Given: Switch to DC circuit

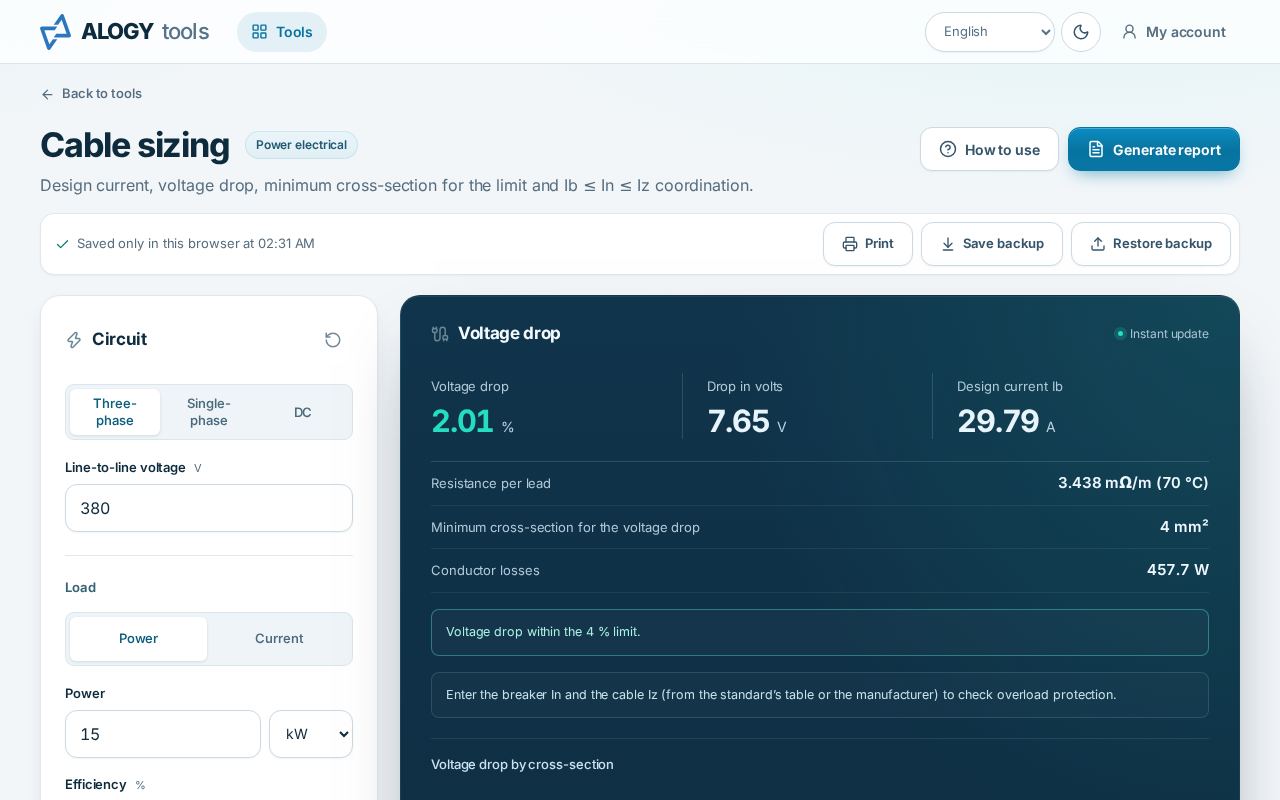Looking at the screenshot, I should pyautogui.click(x=303, y=412).
